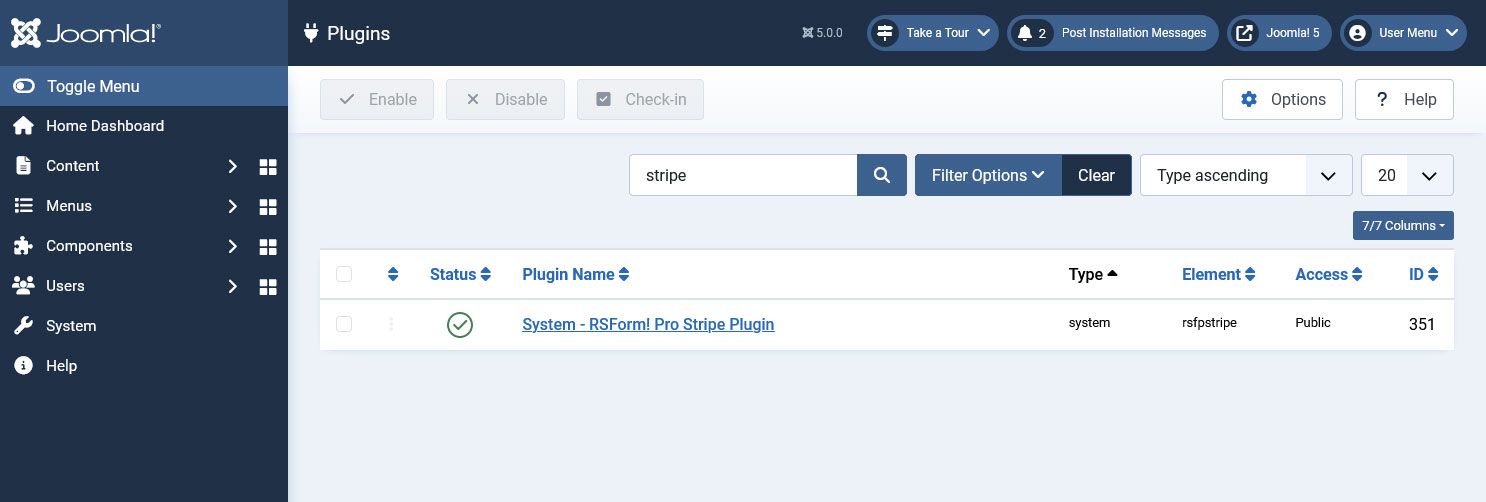The height and width of the screenshot is (502, 1486).
Task: Click the search field containing stripe
Action: point(743,175)
